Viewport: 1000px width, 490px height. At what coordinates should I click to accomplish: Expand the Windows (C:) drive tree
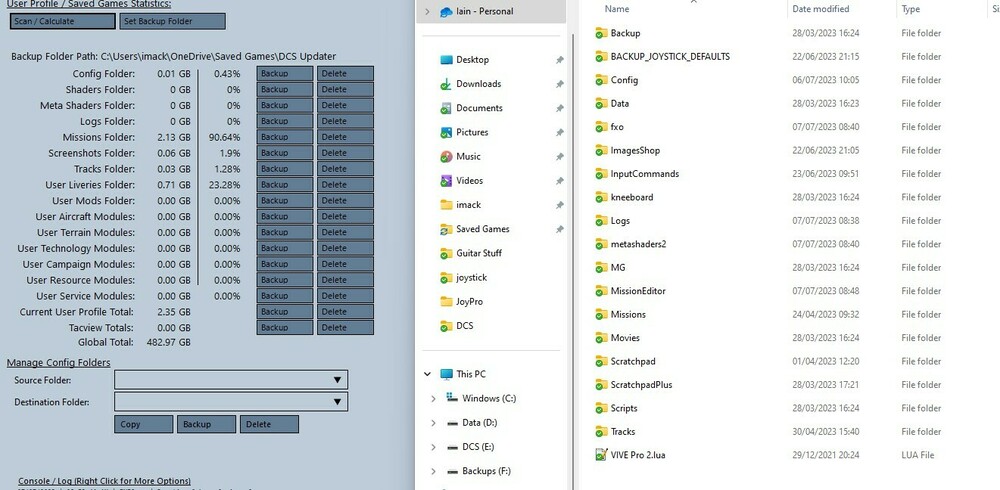[433, 399]
